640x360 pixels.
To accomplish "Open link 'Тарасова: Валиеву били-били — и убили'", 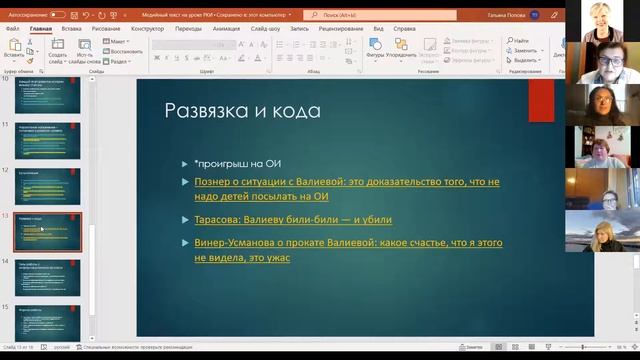I will 293,220.
